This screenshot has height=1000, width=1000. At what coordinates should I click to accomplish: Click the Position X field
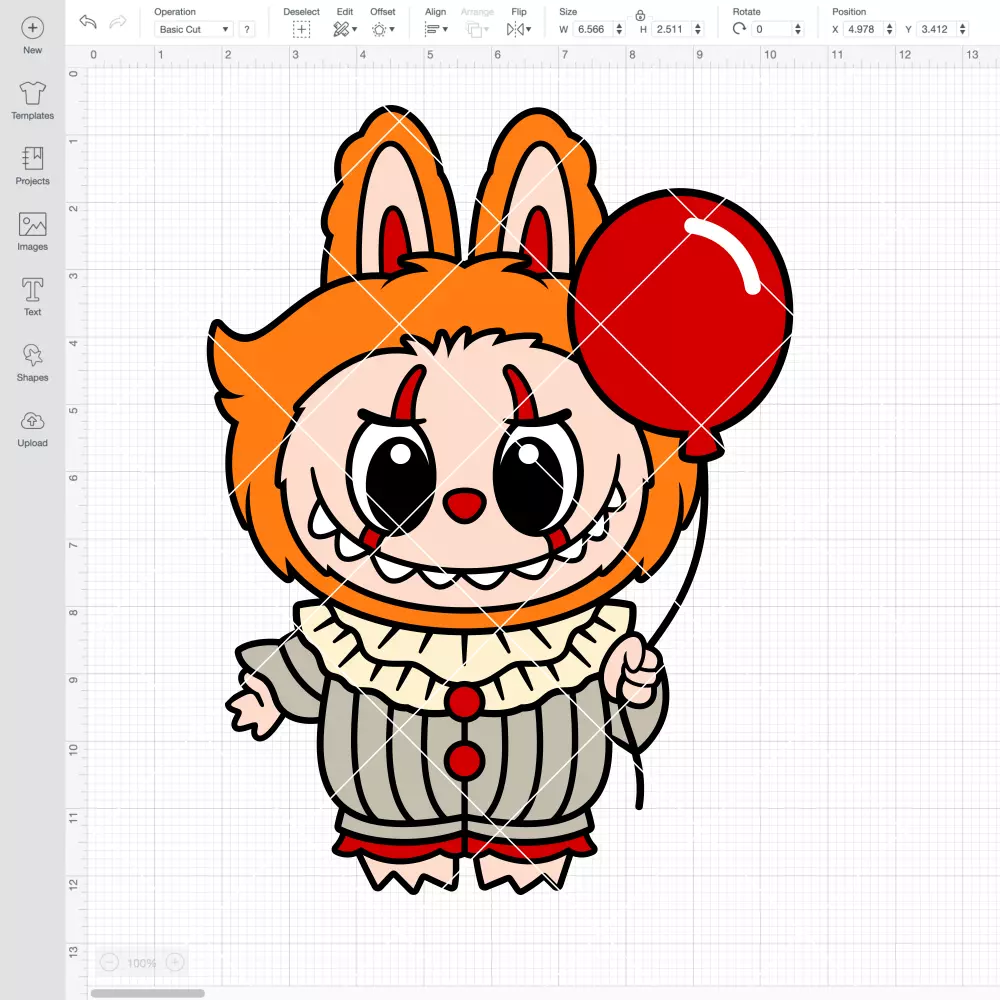864,29
